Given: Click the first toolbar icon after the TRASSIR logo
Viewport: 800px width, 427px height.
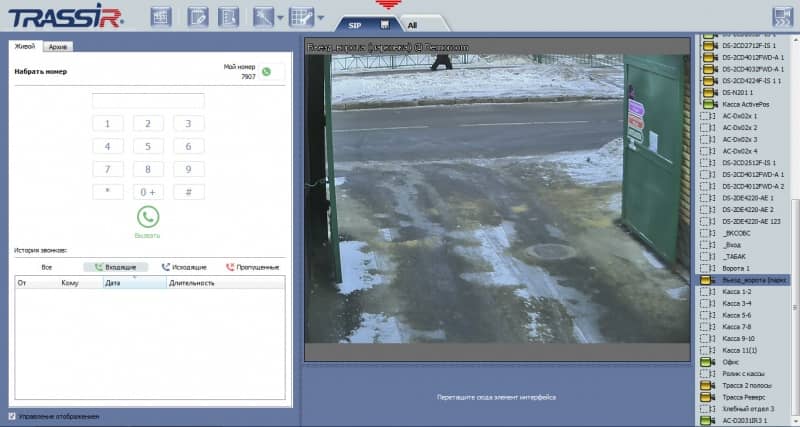Looking at the screenshot, I should (x=162, y=17).
